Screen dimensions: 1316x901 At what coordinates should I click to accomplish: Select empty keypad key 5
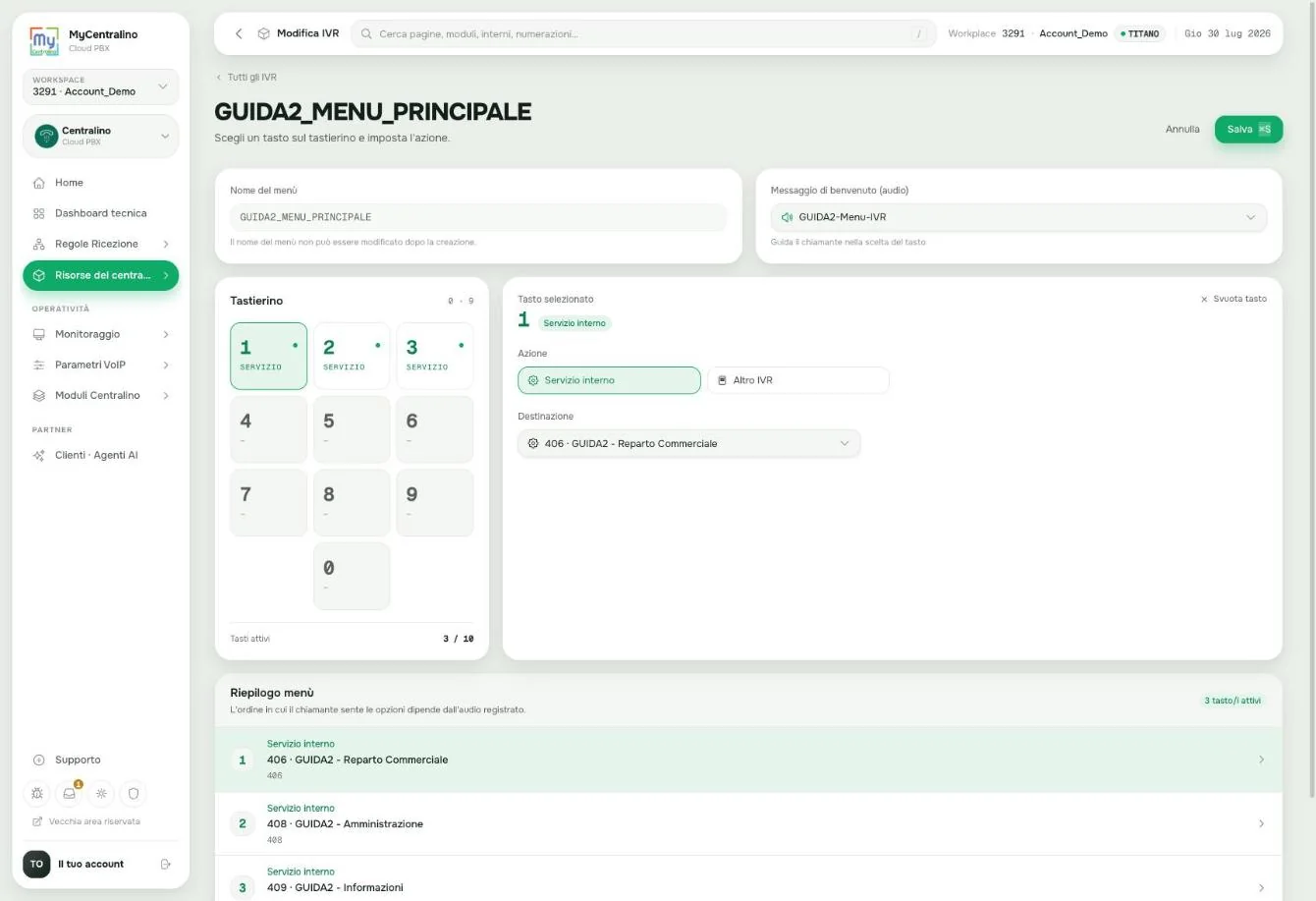(x=352, y=429)
